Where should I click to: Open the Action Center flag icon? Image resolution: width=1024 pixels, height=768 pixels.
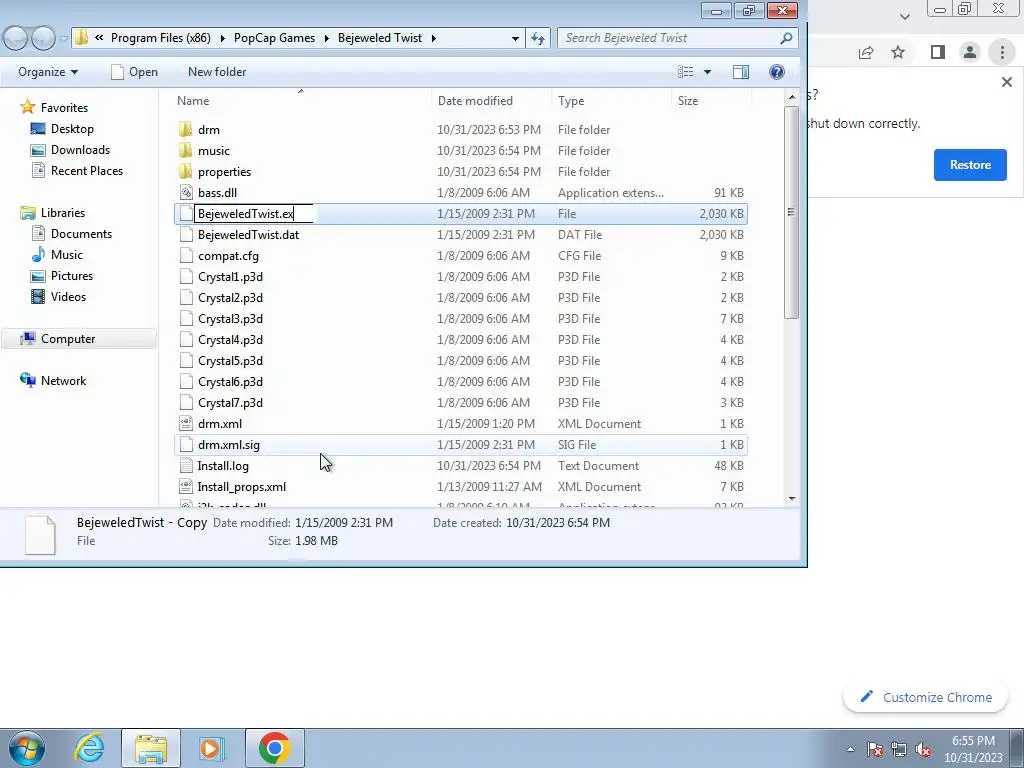(x=875, y=750)
